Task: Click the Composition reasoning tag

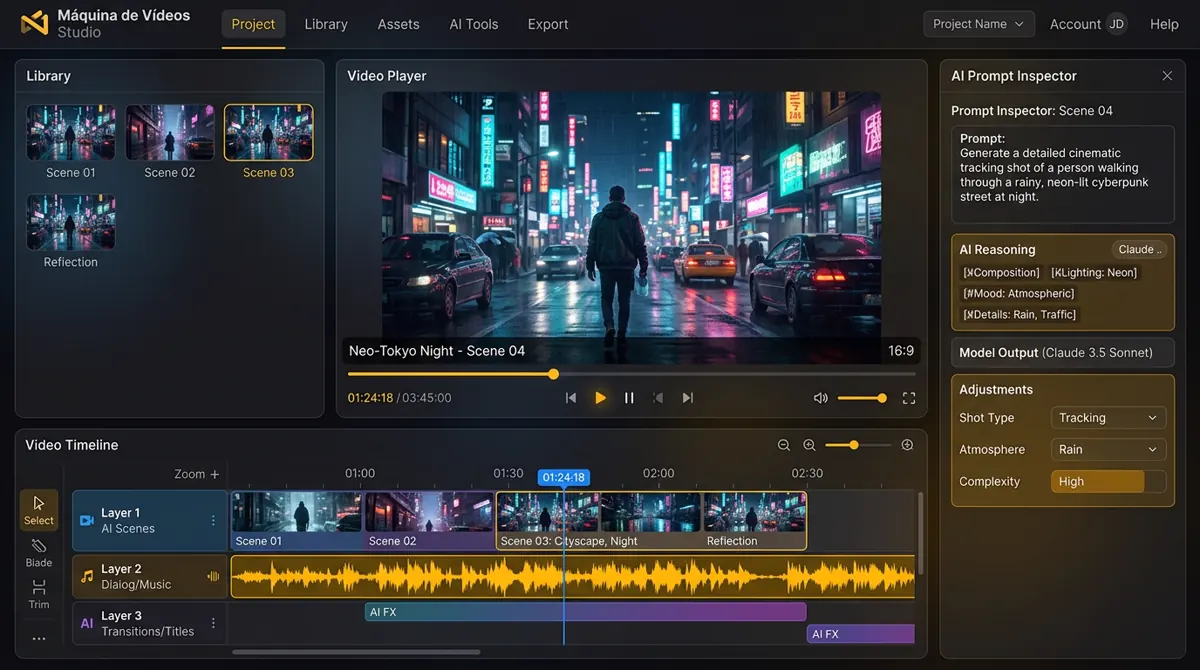Action: click(x=1001, y=272)
